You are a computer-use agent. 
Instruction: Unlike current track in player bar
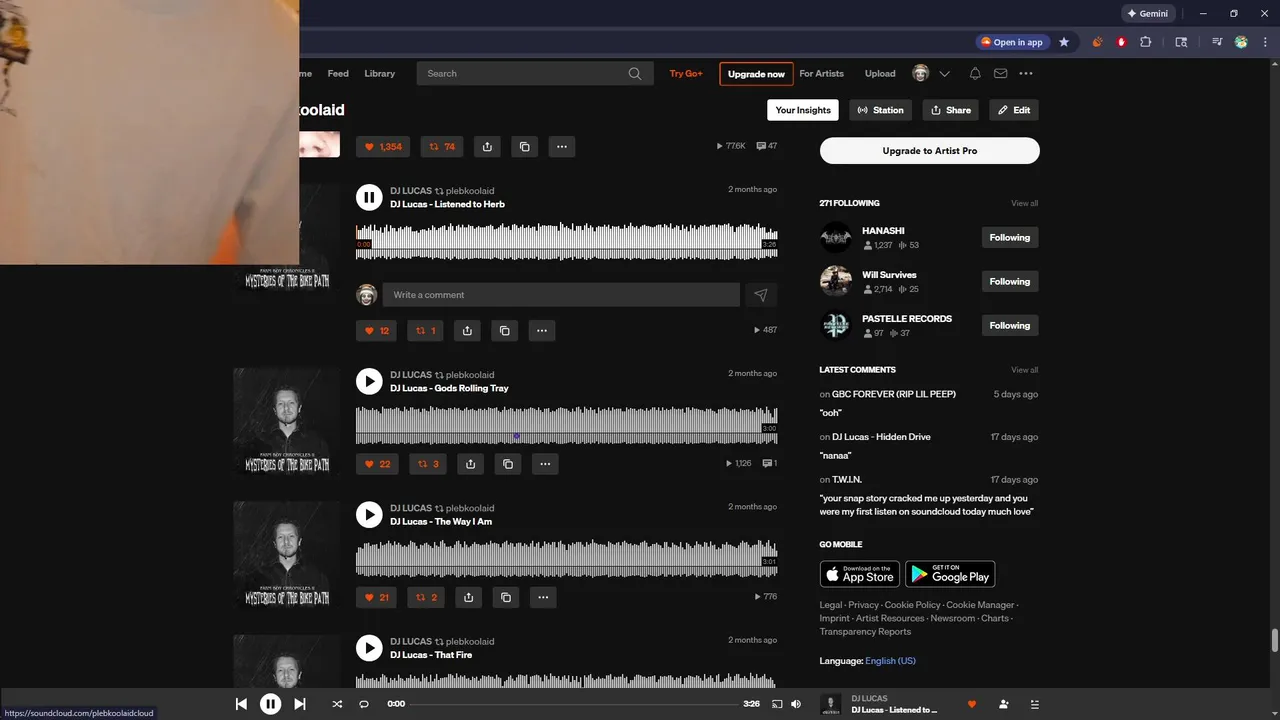coord(971,704)
